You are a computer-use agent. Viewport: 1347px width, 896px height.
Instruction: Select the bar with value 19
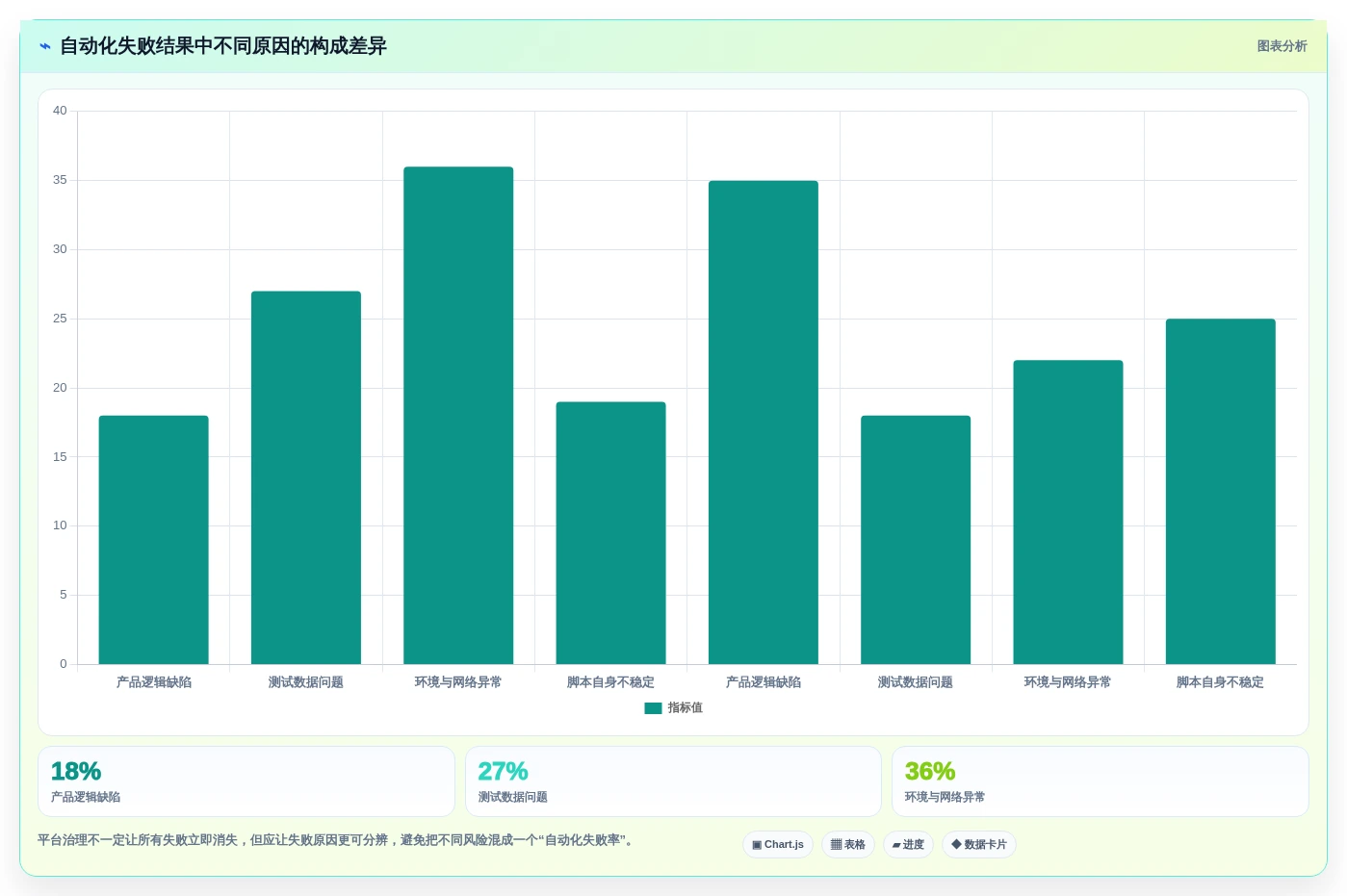point(610,533)
